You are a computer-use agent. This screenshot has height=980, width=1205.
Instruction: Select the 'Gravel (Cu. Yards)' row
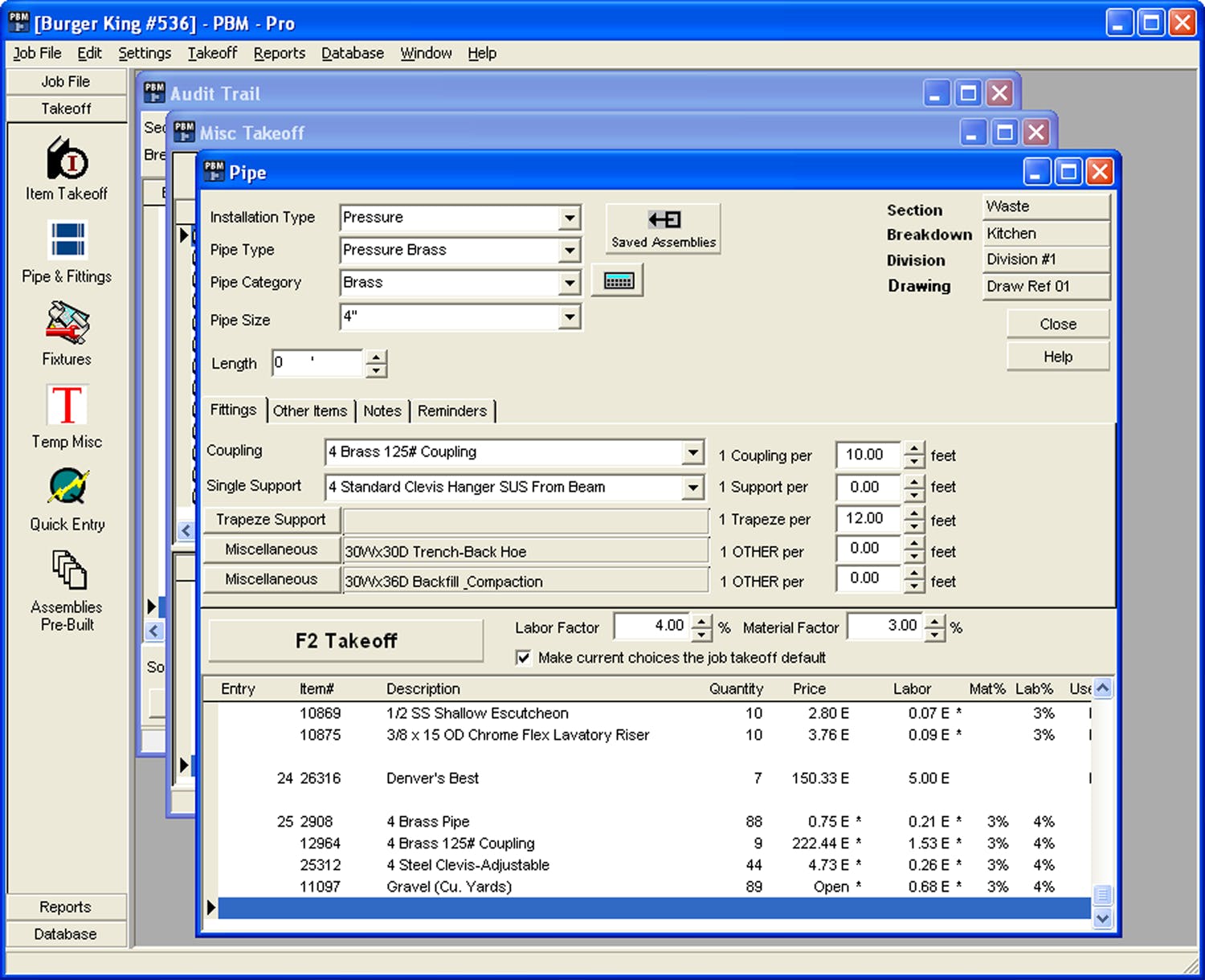pyautogui.click(x=655, y=887)
